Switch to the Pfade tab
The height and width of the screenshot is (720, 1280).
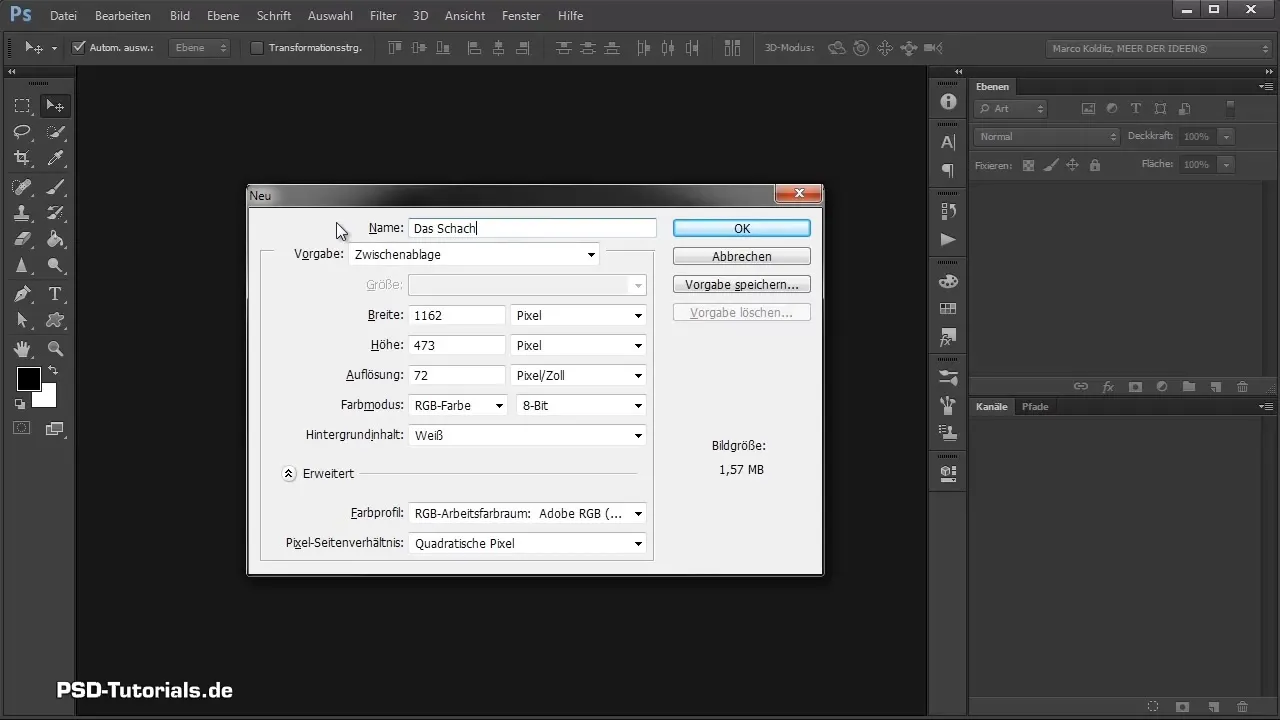[1035, 407]
